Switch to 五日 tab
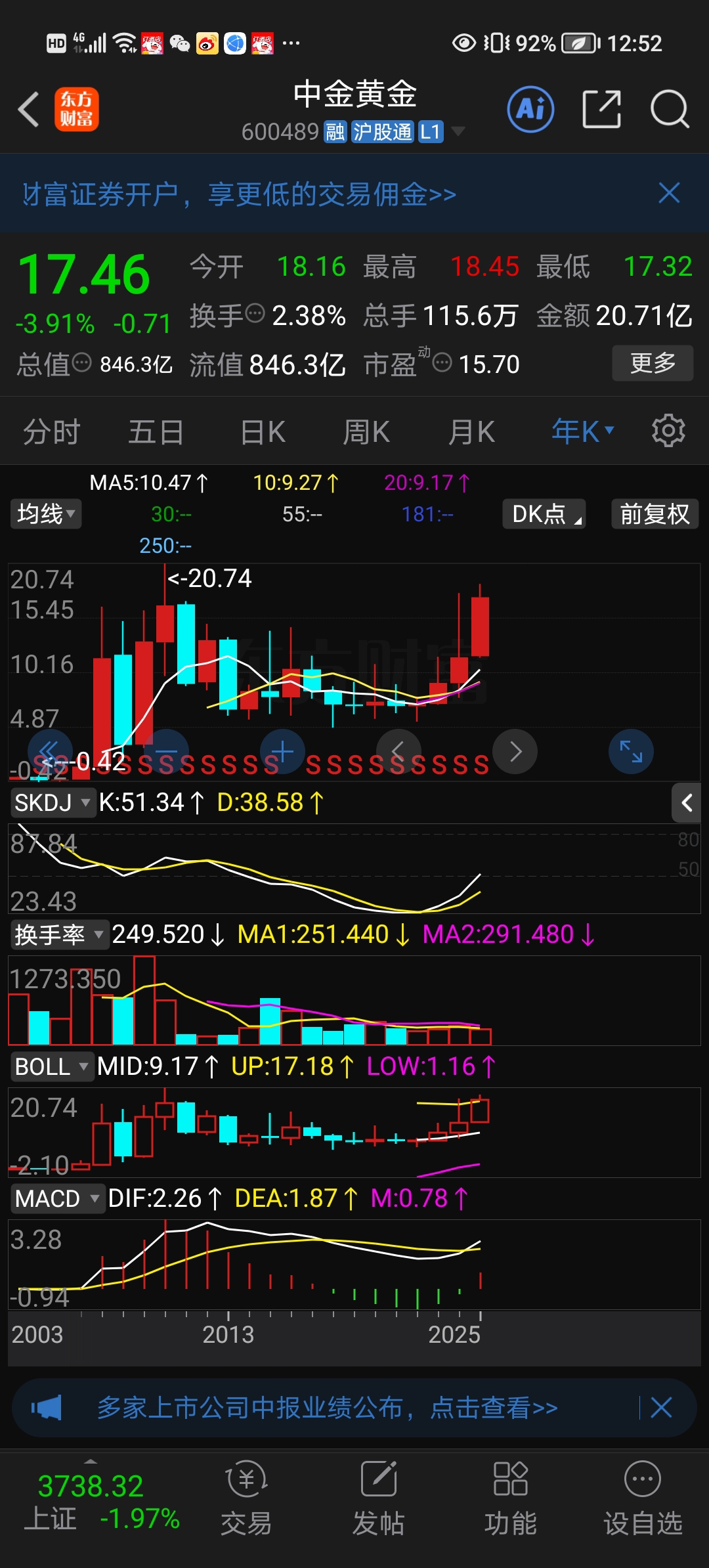 [156, 432]
